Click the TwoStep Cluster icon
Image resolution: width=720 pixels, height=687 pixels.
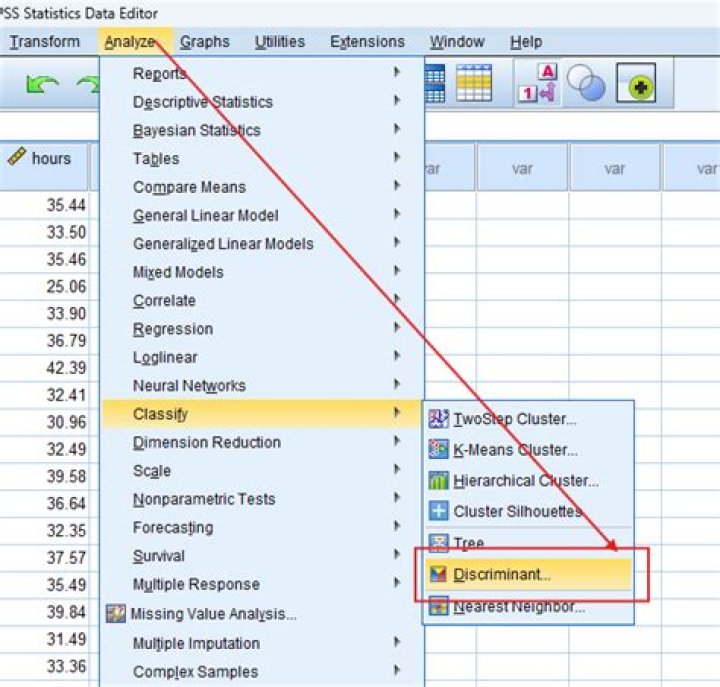click(x=439, y=419)
